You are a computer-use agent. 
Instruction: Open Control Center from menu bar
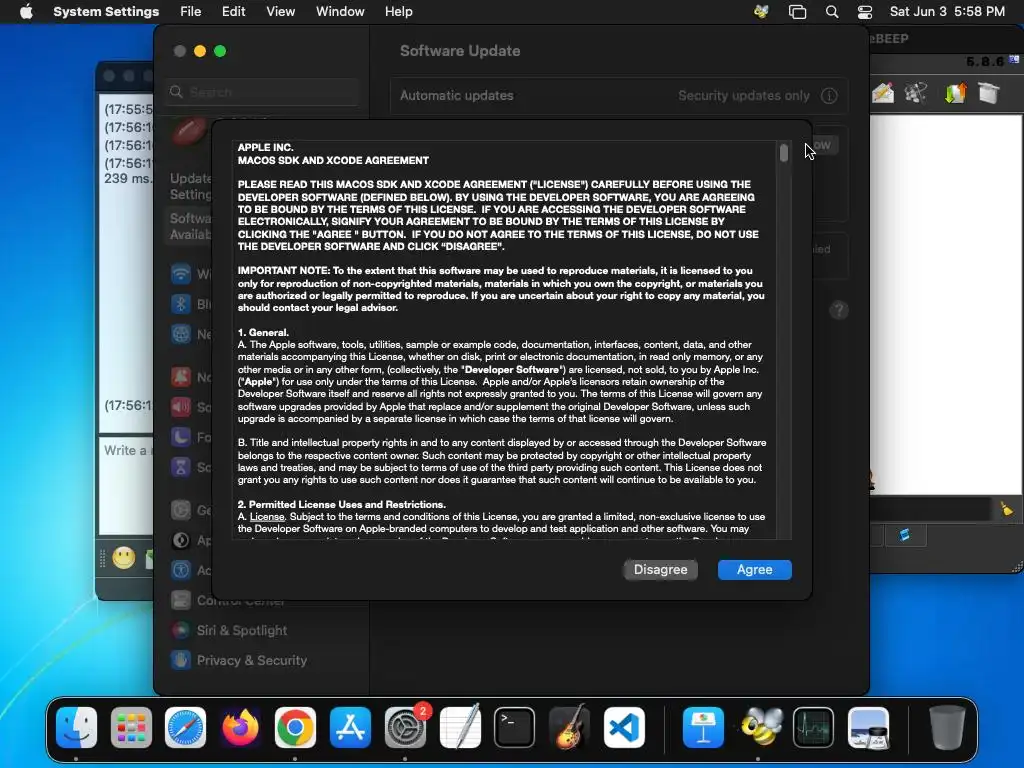pyautogui.click(x=865, y=12)
